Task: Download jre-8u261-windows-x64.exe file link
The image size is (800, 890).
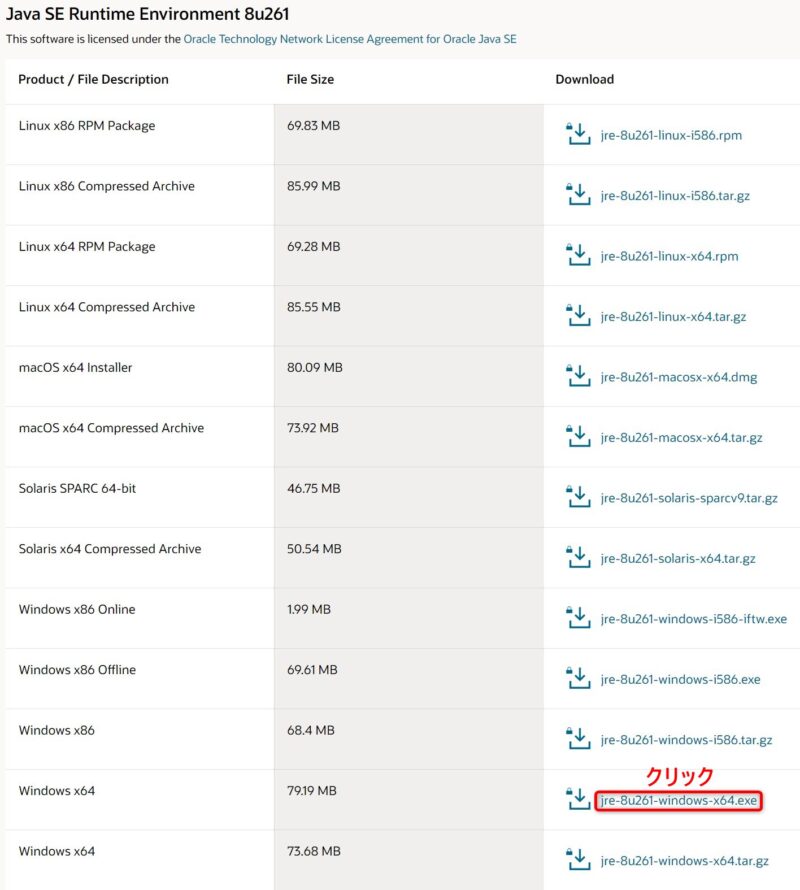Action: point(679,801)
